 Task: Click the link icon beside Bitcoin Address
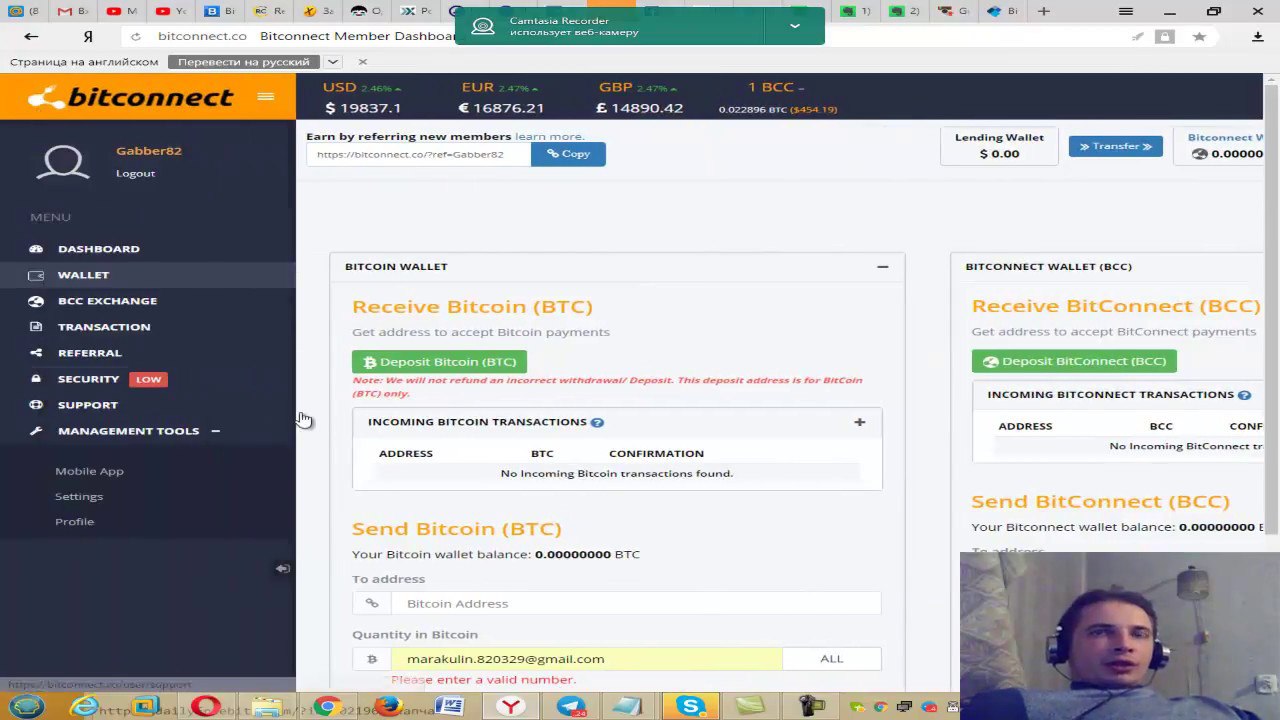pyautogui.click(x=372, y=603)
